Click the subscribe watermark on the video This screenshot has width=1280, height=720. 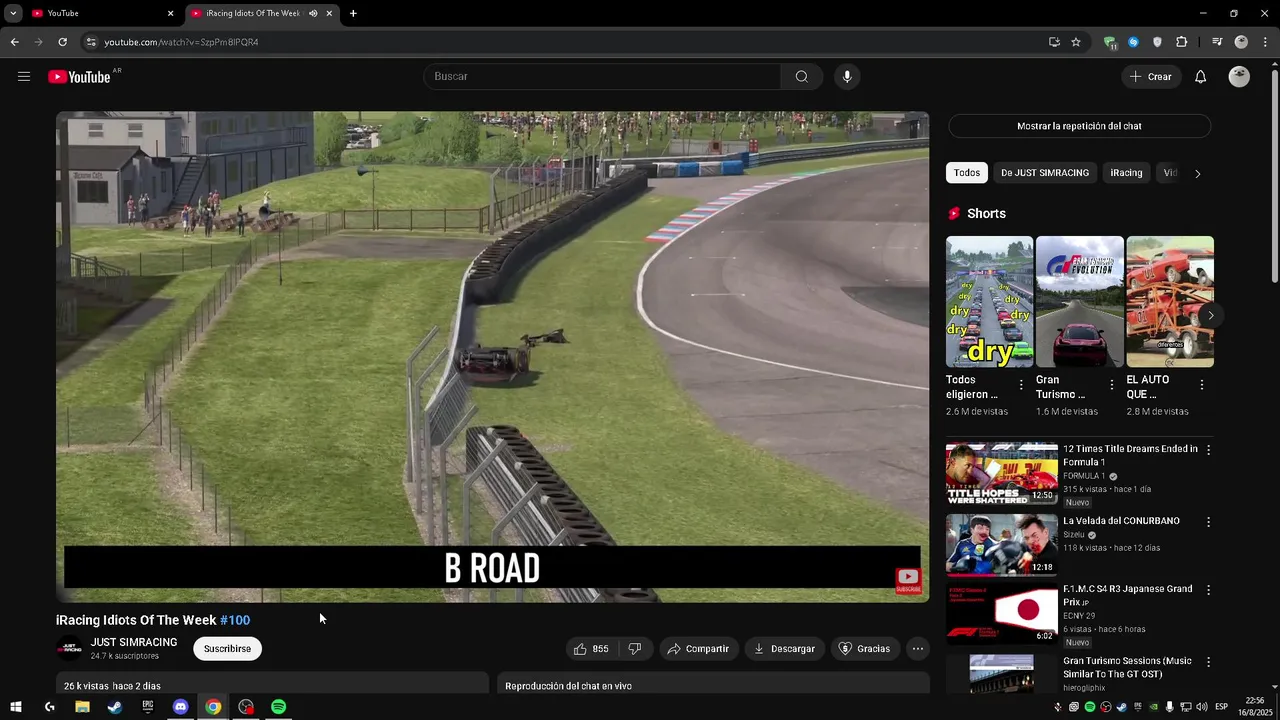(x=908, y=580)
